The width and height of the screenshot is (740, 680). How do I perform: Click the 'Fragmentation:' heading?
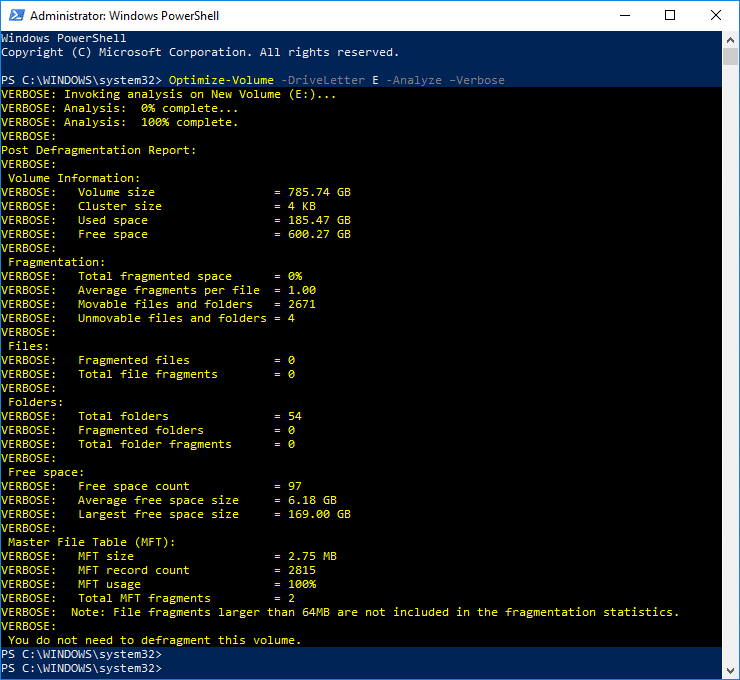(57, 262)
